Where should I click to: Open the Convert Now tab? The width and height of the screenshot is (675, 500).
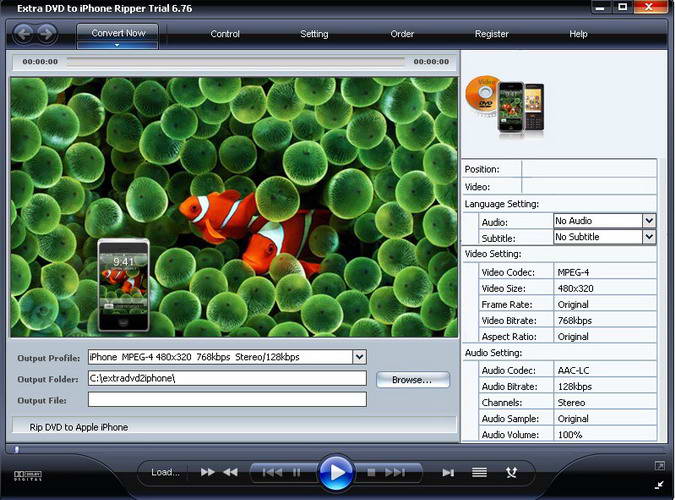[x=118, y=36]
